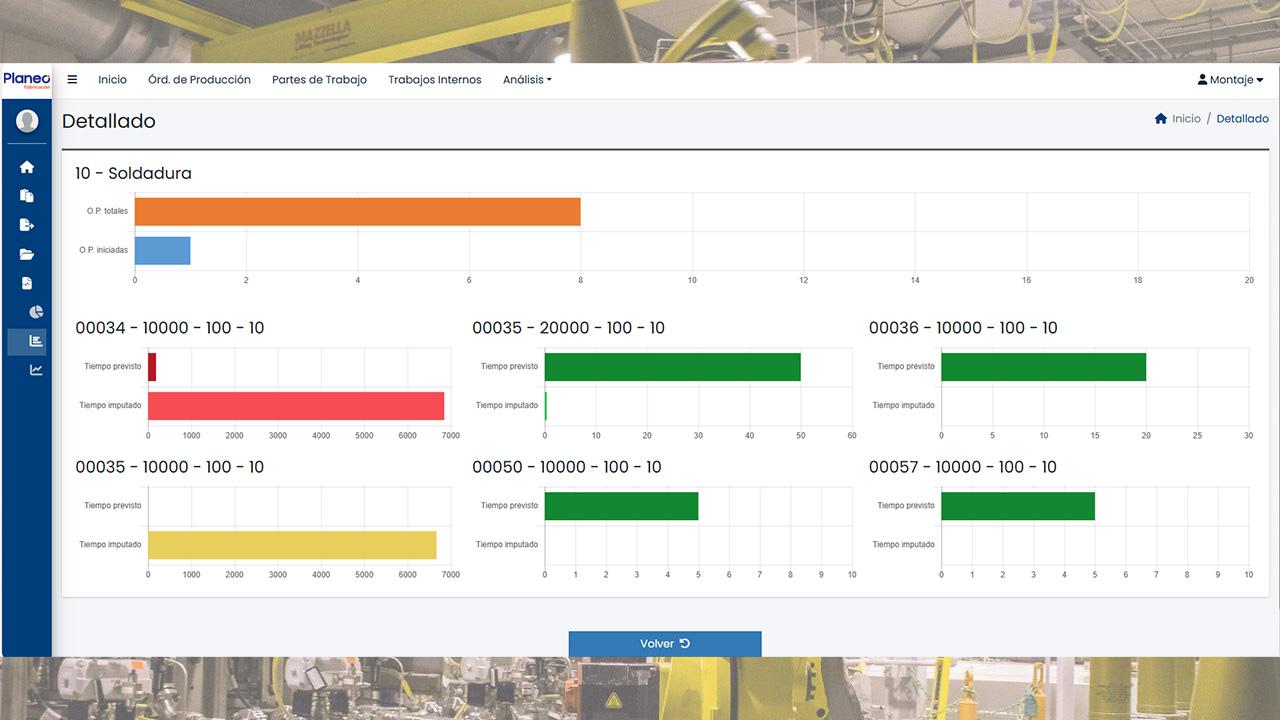Click the orange O.P. totales bar

point(357,211)
